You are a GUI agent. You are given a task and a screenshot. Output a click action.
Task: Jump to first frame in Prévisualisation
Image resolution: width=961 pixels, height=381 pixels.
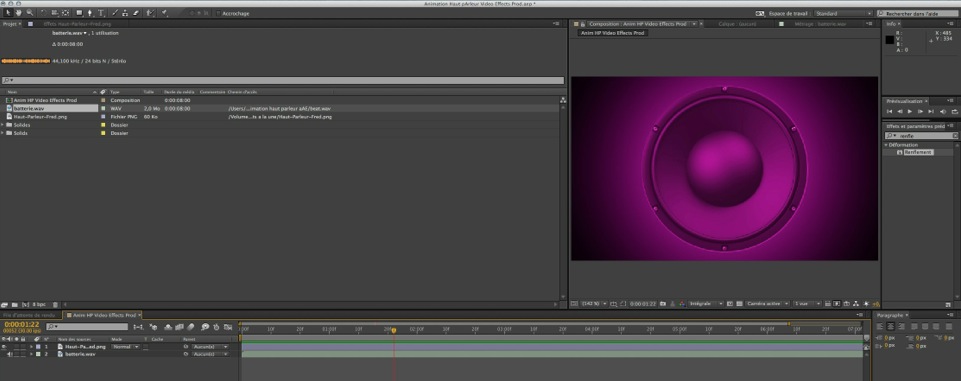[889, 111]
